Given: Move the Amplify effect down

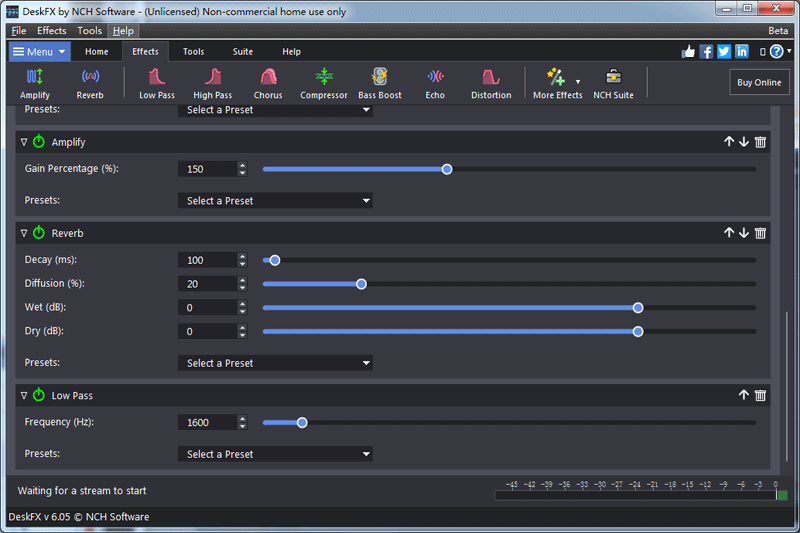Looking at the screenshot, I should [744, 142].
